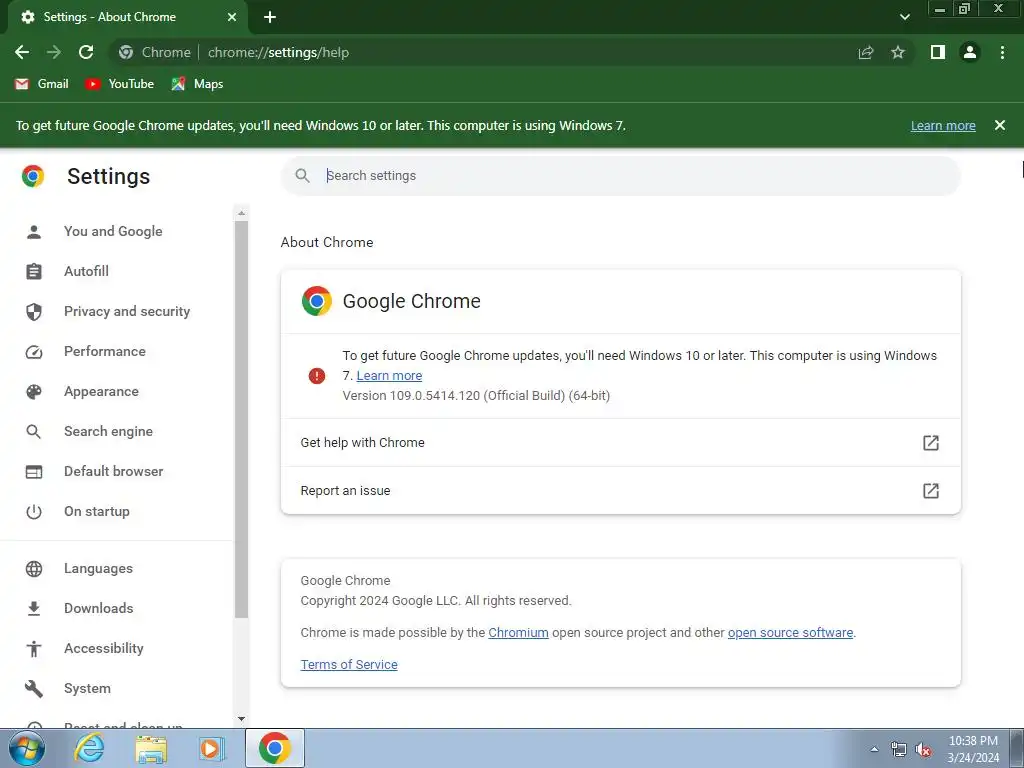Show hidden system tray icons

click(x=874, y=749)
